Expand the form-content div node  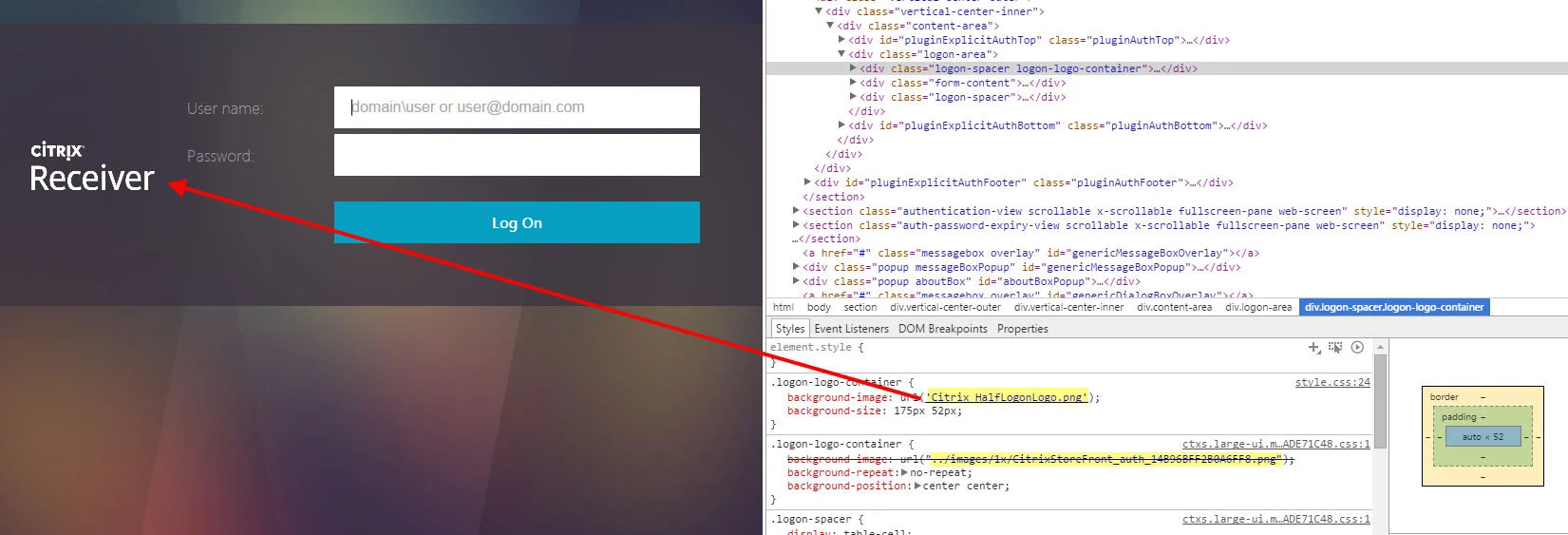coord(853,83)
